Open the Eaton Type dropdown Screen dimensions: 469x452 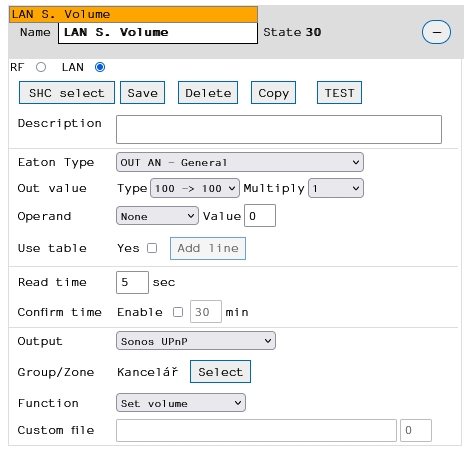pyautogui.click(x=240, y=162)
